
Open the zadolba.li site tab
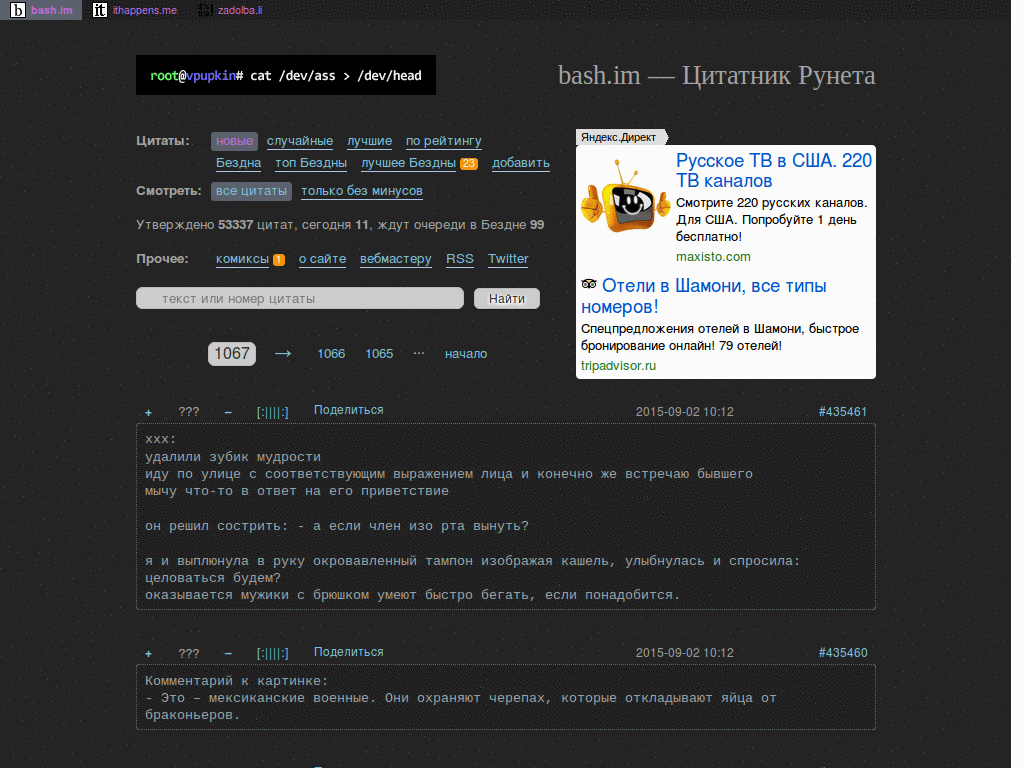[x=230, y=10]
